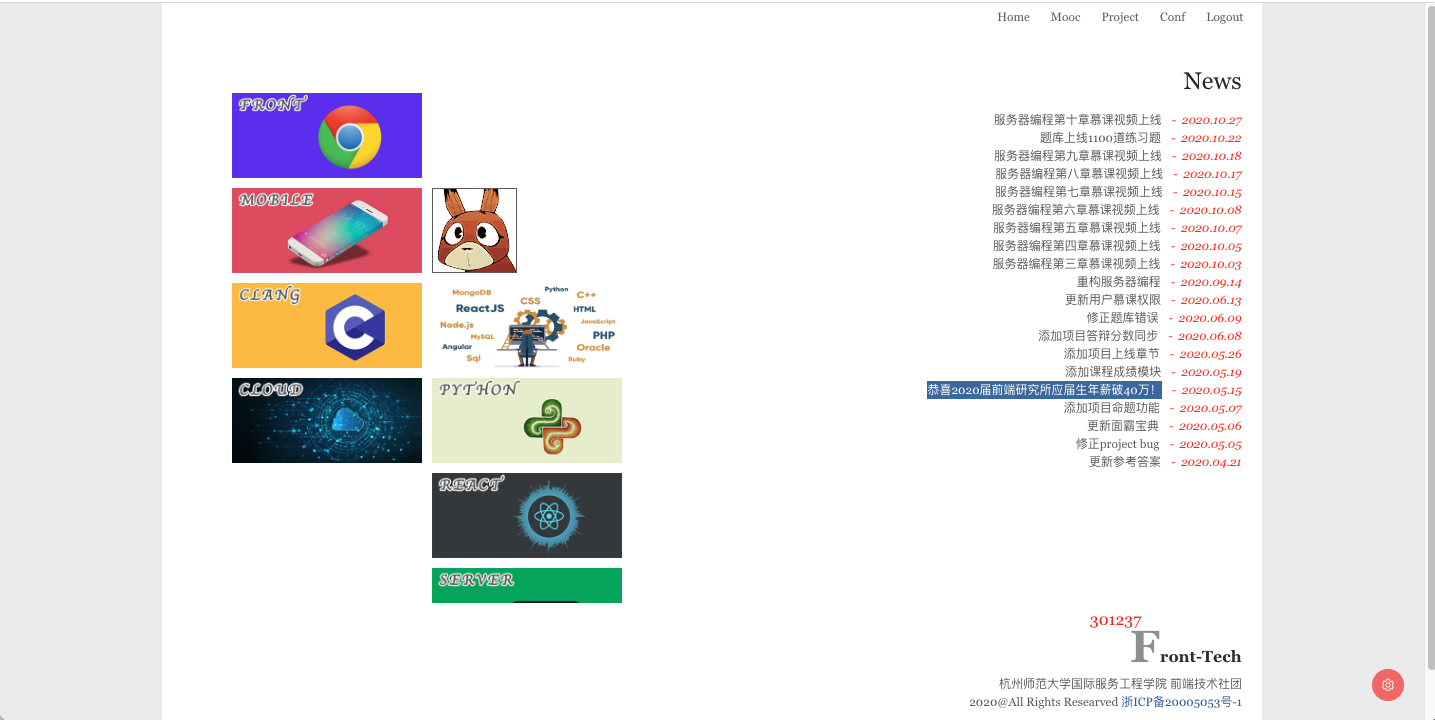Open the CLANG course tile

(x=327, y=325)
